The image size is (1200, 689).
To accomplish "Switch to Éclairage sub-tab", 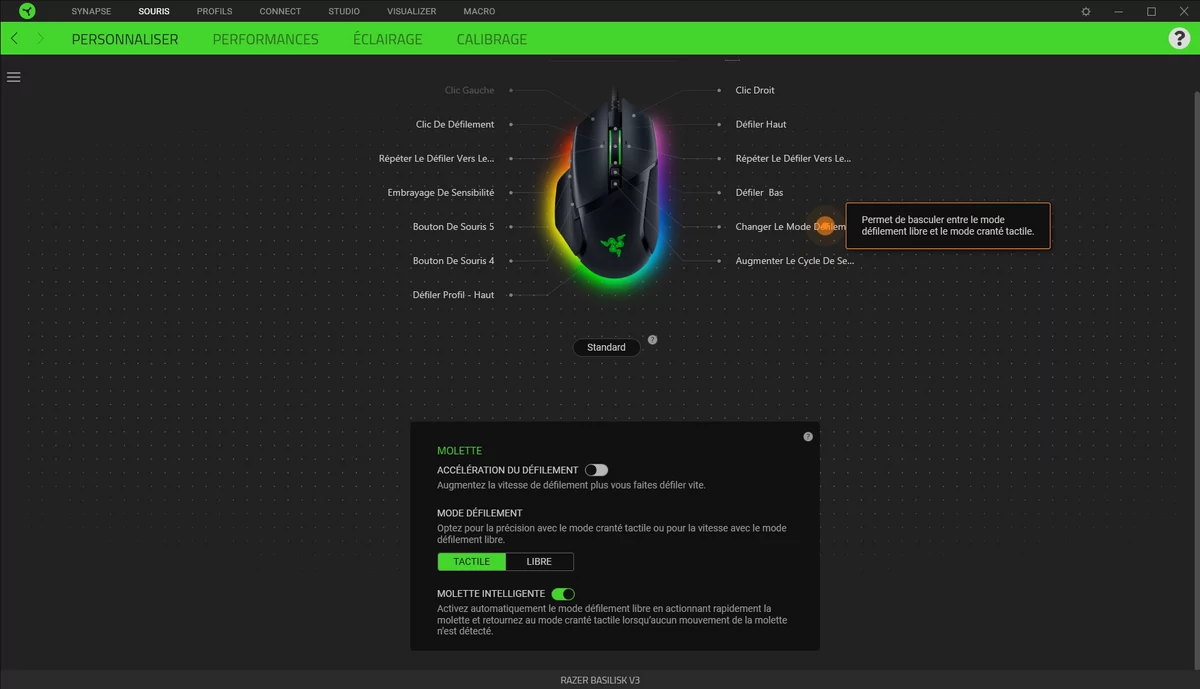I will point(388,39).
